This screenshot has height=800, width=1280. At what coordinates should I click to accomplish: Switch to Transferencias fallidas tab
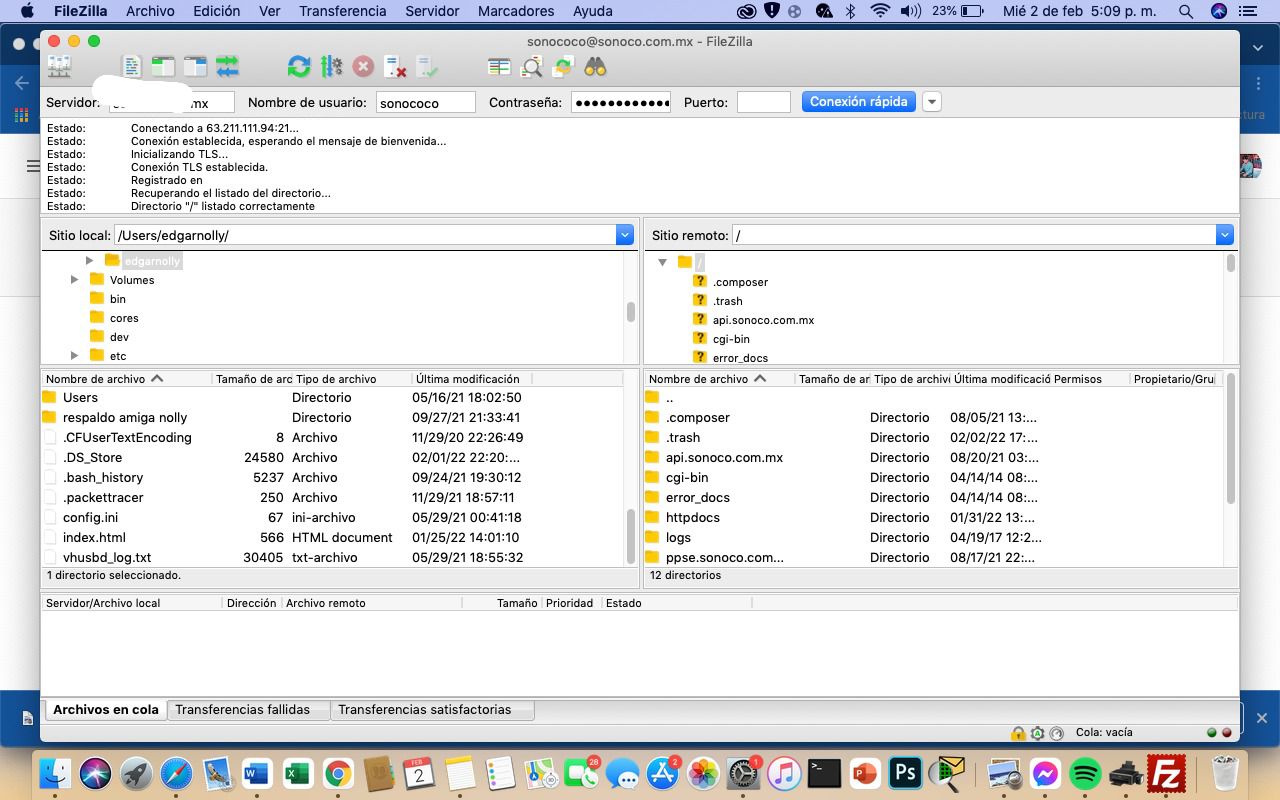coord(243,710)
